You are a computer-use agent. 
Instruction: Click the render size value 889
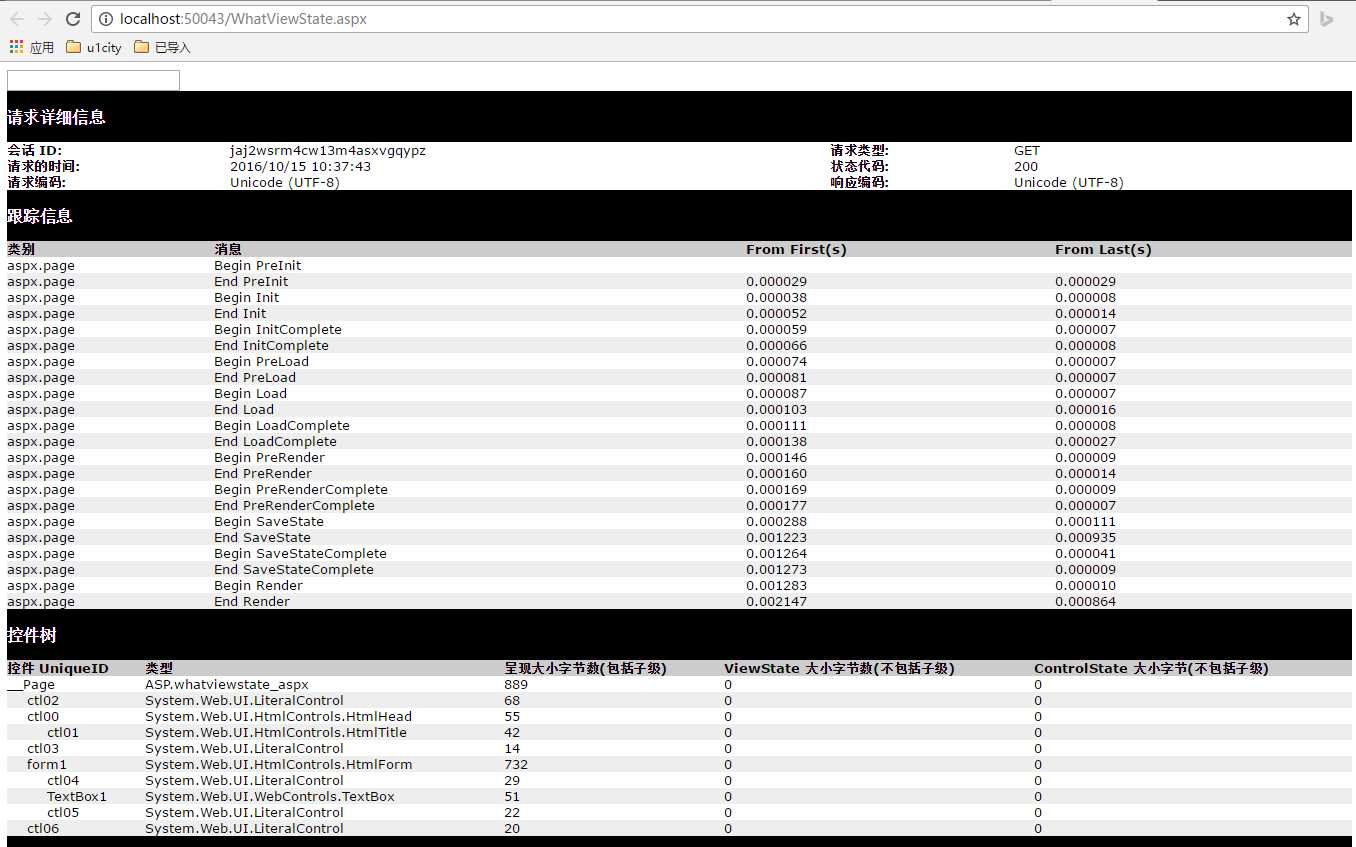click(x=516, y=684)
